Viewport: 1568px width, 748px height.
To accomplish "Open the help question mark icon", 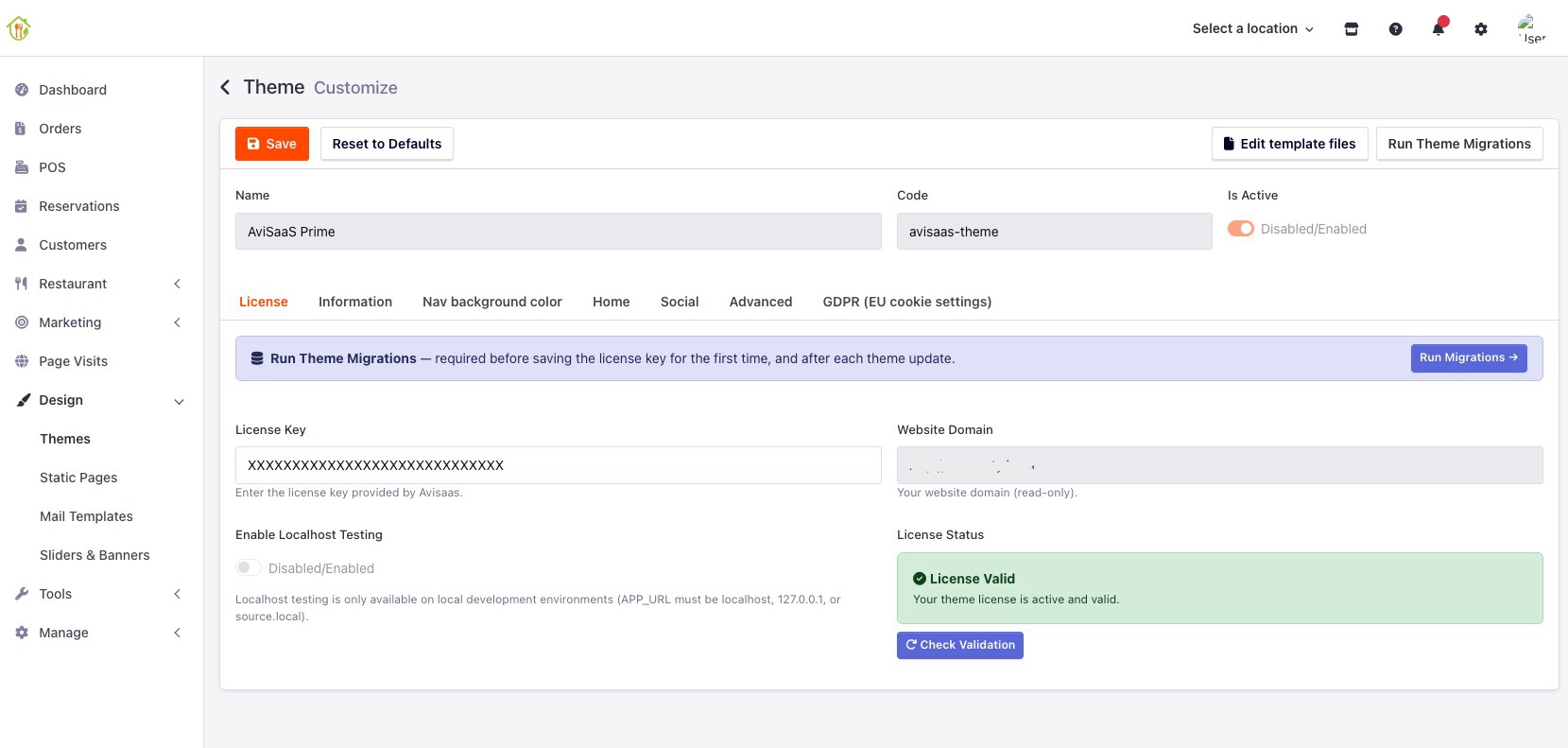I will 1395,29.
